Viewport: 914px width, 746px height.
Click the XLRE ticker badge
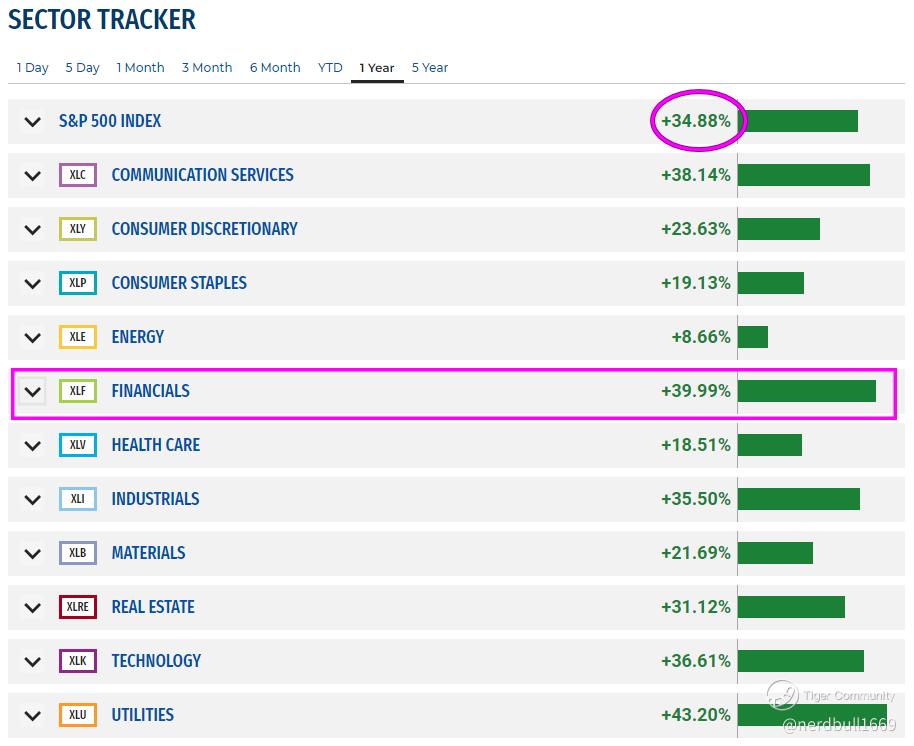(x=78, y=607)
